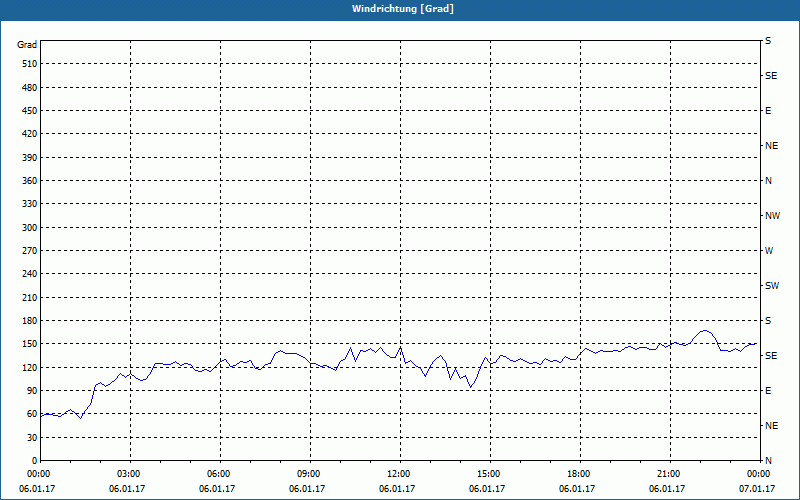The height and width of the screenshot is (500, 800).
Task: Click the 03:00 time label
Action: pyautogui.click(x=130, y=474)
